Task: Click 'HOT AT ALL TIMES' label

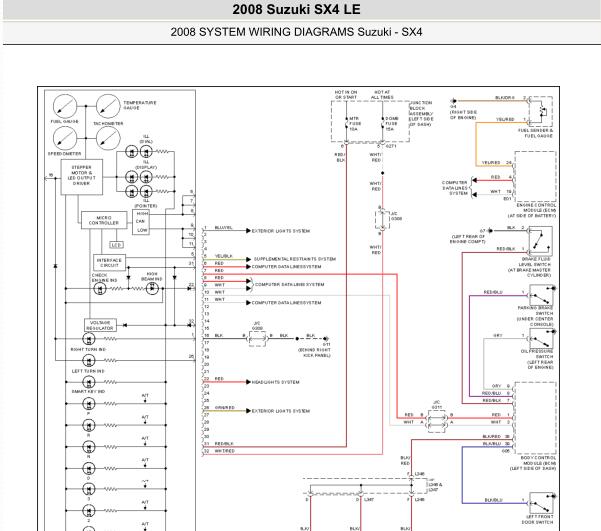Action: [x=382, y=95]
